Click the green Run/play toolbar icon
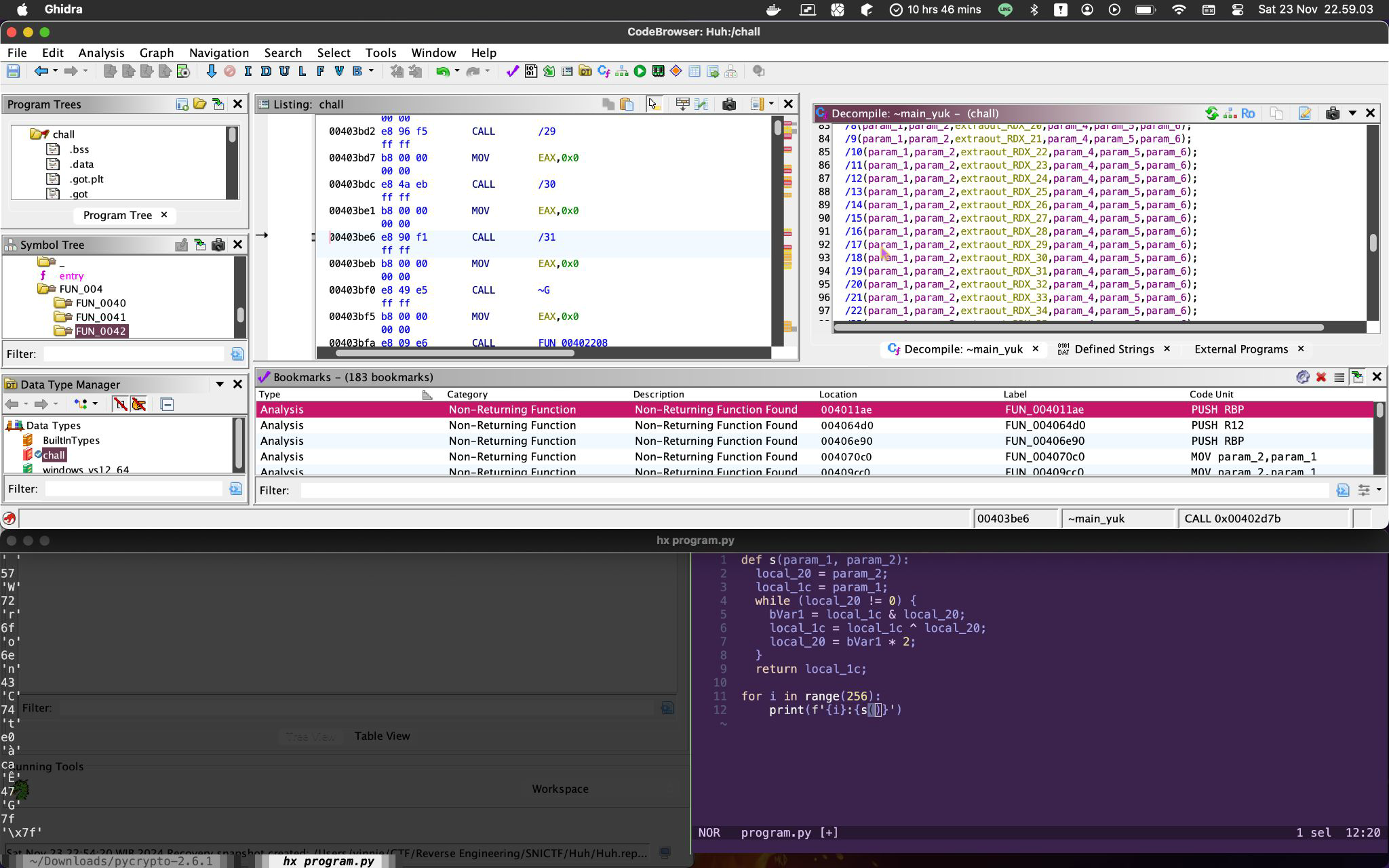The width and height of the screenshot is (1389, 868). 640,71
